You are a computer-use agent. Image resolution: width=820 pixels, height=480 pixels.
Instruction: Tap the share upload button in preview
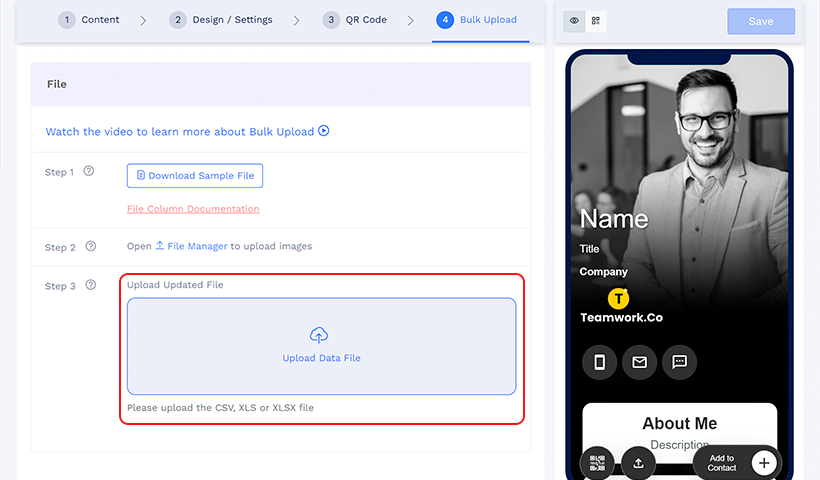(x=639, y=463)
